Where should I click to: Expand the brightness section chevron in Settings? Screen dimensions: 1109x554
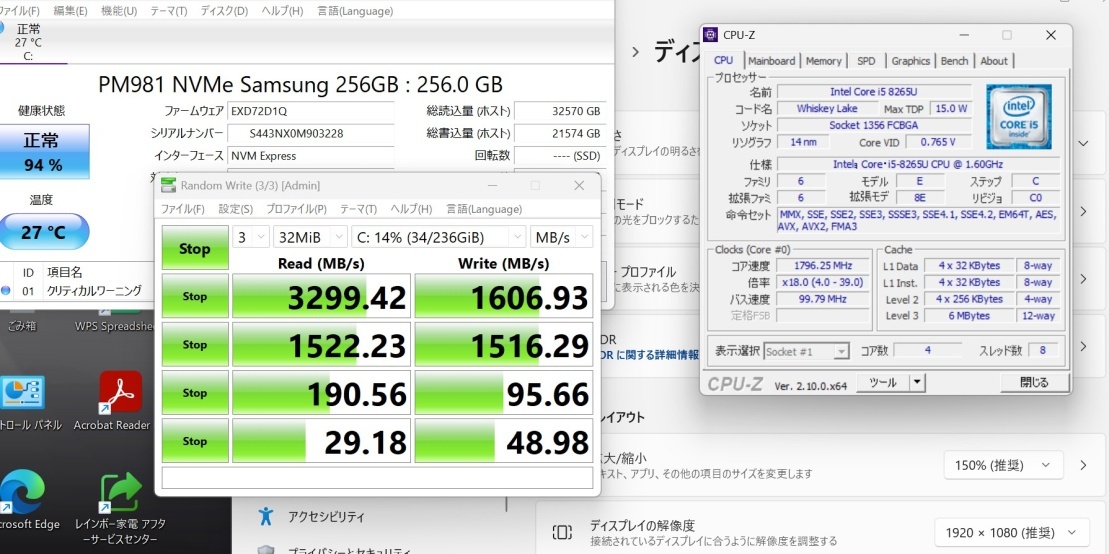pos(1083,143)
